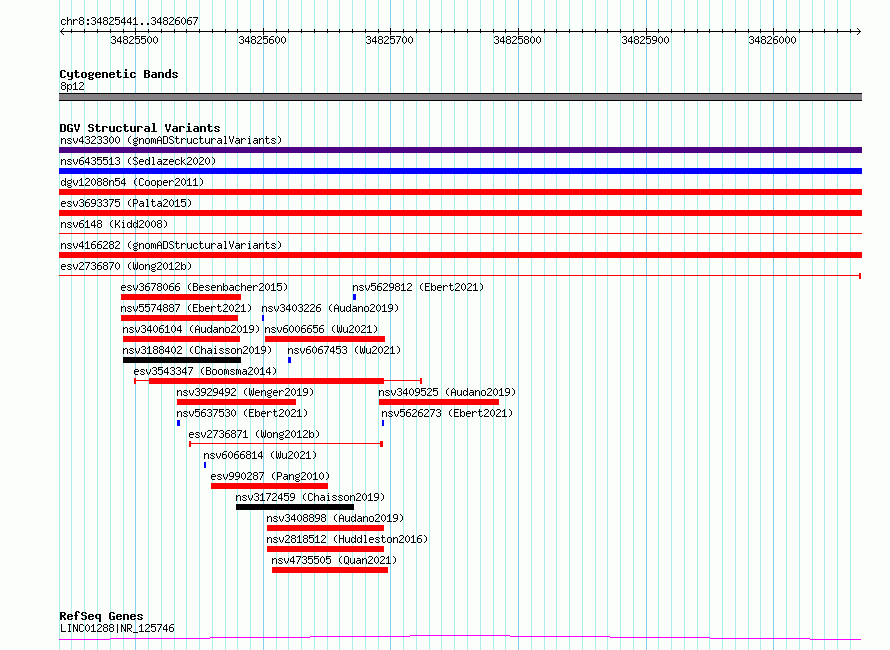890x650 pixels.
Task: Click the red bar under nsv3409525
Action: [x=439, y=402]
